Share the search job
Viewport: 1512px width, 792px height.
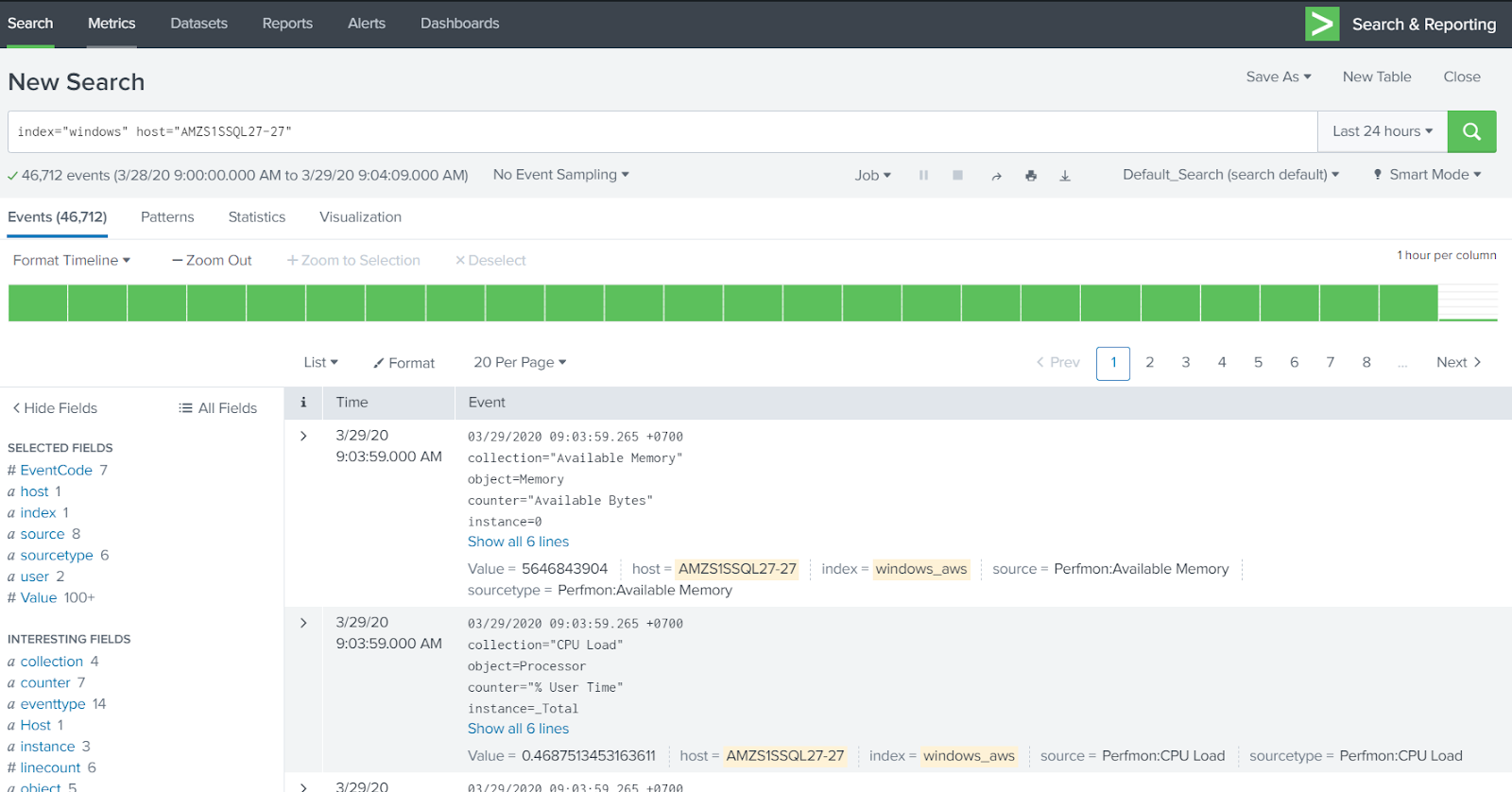[x=996, y=176]
